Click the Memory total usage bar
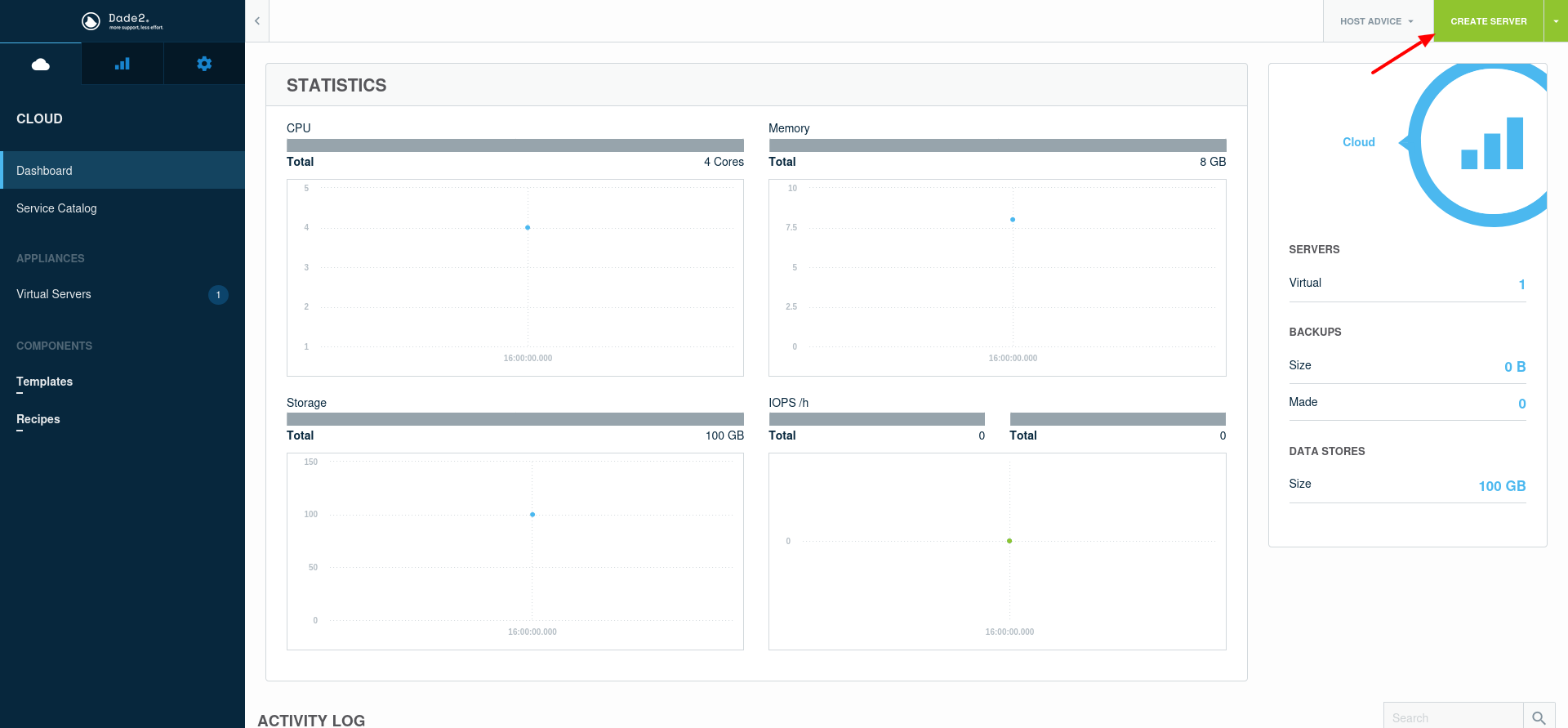This screenshot has width=1568, height=728. tap(997, 145)
